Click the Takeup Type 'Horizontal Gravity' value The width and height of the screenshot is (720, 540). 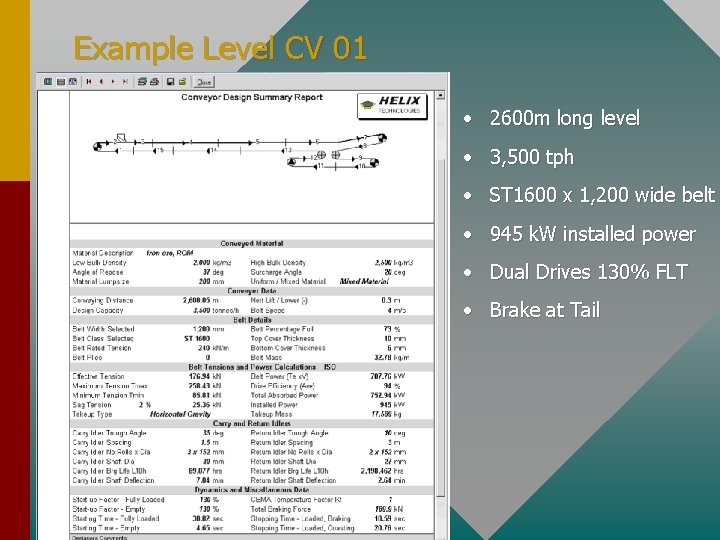(180, 414)
